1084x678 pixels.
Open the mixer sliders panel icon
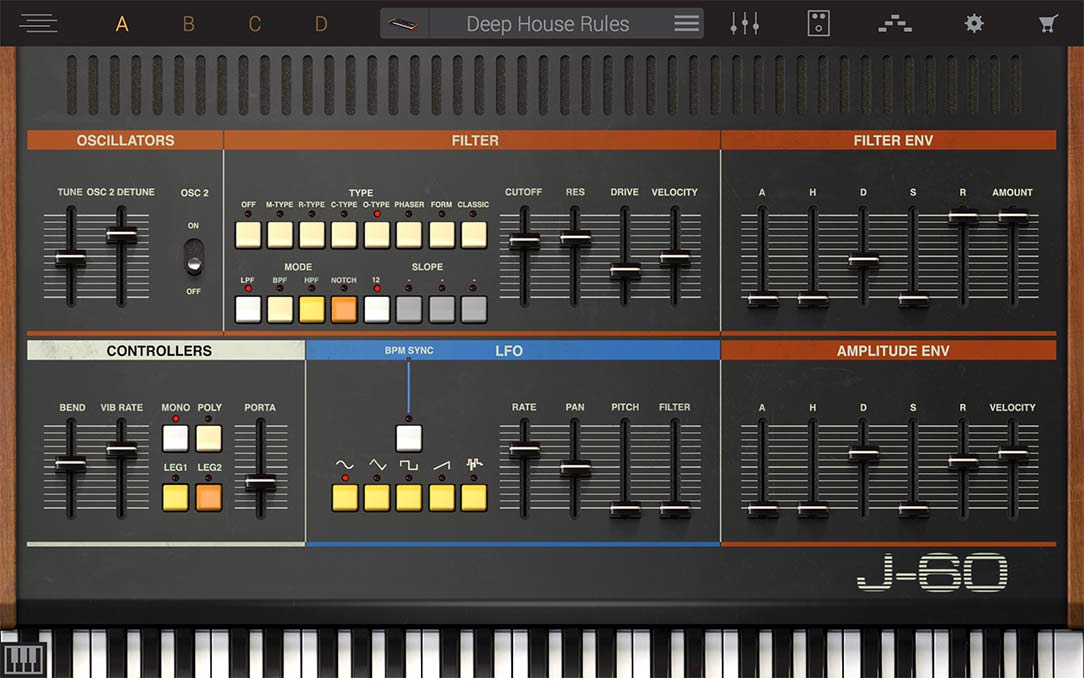pyautogui.click(x=745, y=24)
